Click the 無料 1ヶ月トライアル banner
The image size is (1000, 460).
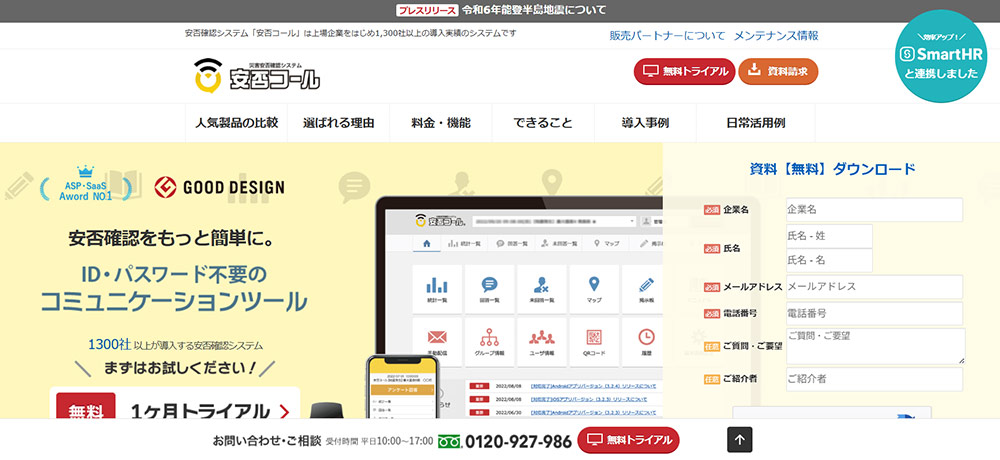[175, 404]
